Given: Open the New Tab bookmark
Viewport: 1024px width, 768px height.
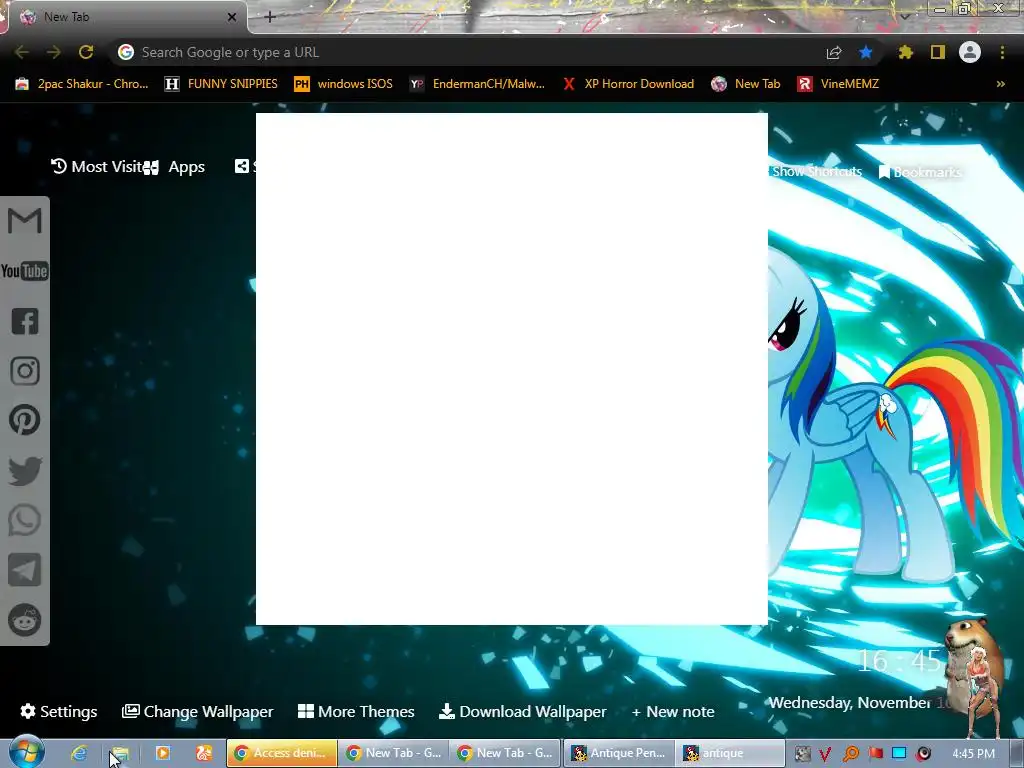Looking at the screenshot, I should (x=746, y=84).
